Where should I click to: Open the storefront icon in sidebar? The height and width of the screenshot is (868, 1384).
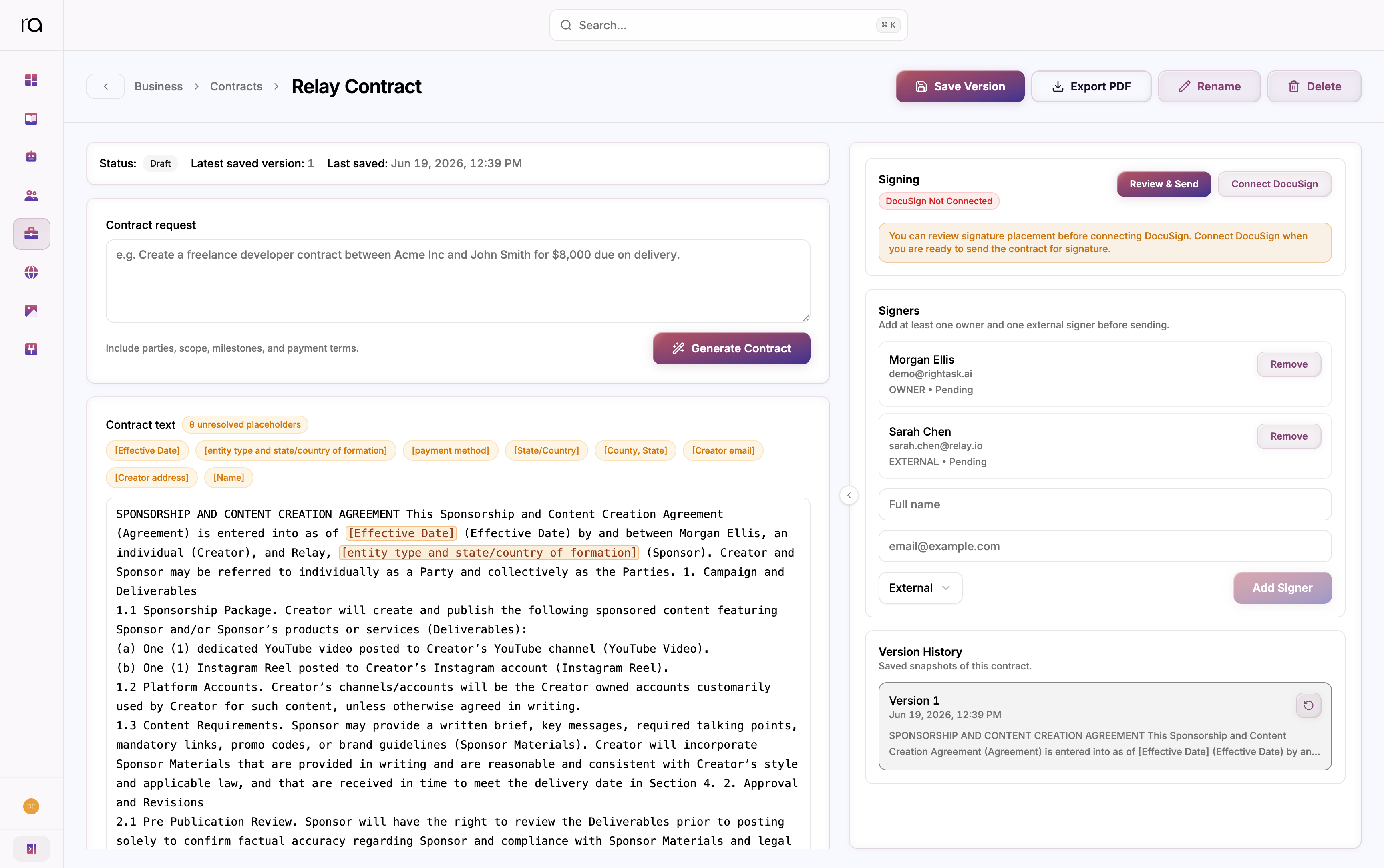coord(31,349)
